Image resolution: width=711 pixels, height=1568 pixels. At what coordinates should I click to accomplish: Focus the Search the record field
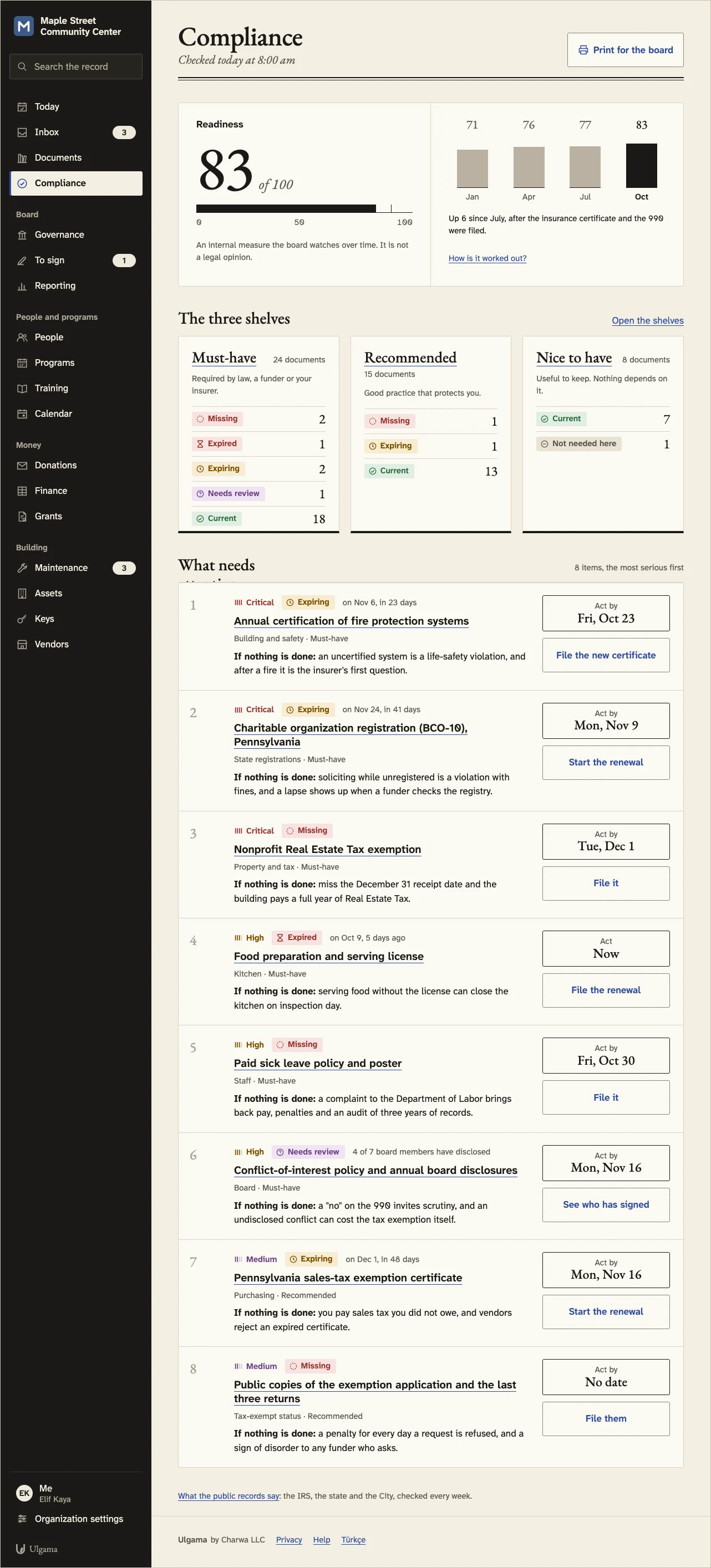76,67
